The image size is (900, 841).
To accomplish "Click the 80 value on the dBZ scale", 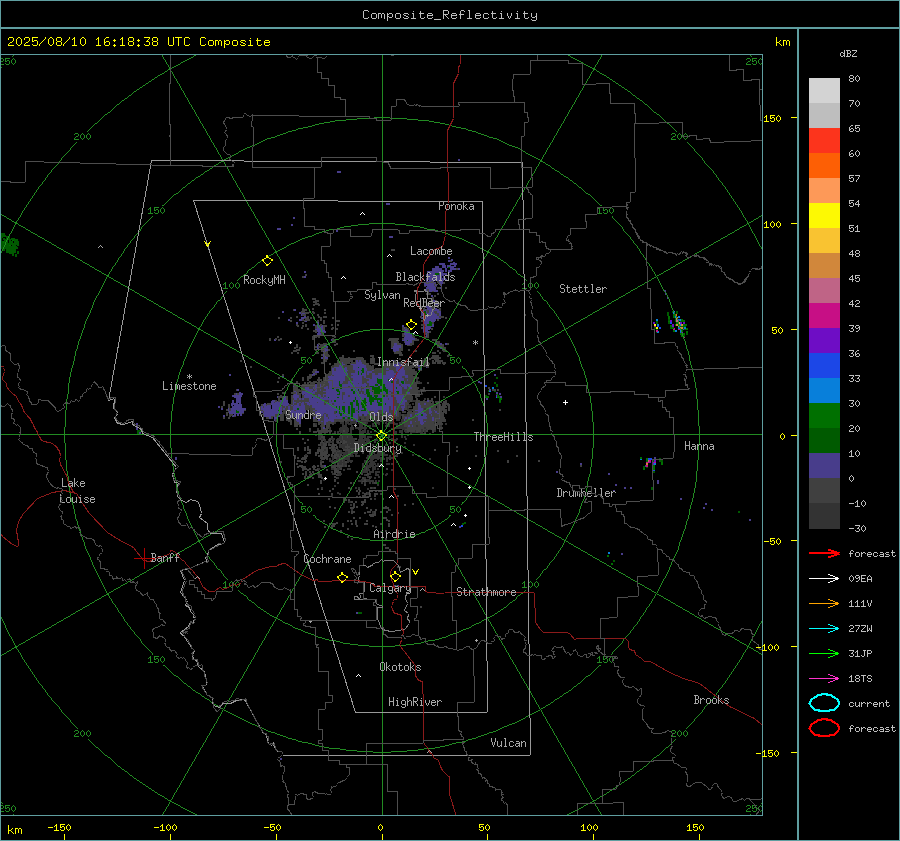I will (x=854, y=79).
